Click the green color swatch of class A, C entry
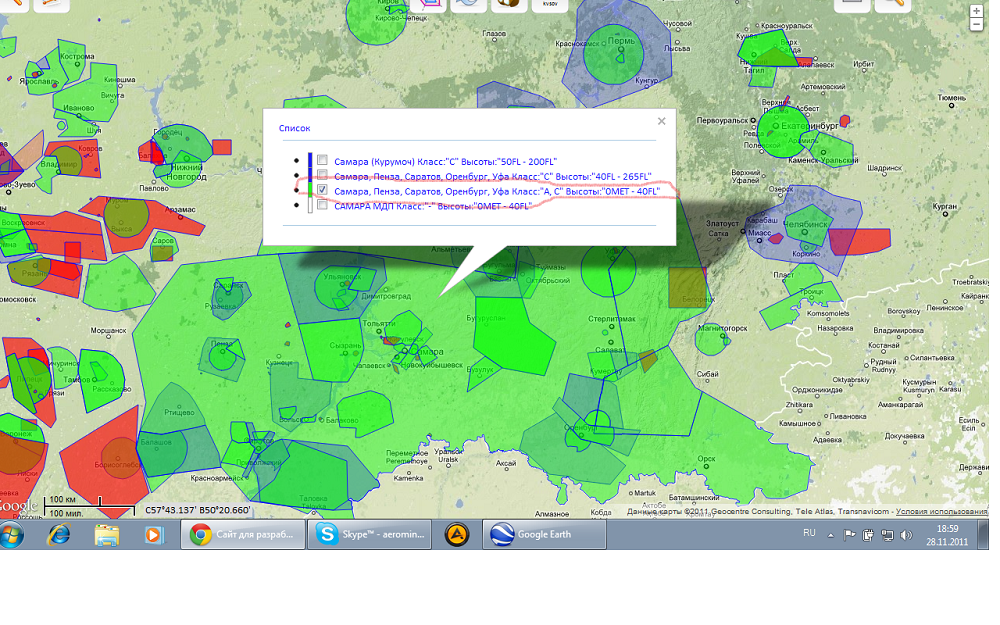Viewport: 1000px width, 625px height. [x=311, y=190]
